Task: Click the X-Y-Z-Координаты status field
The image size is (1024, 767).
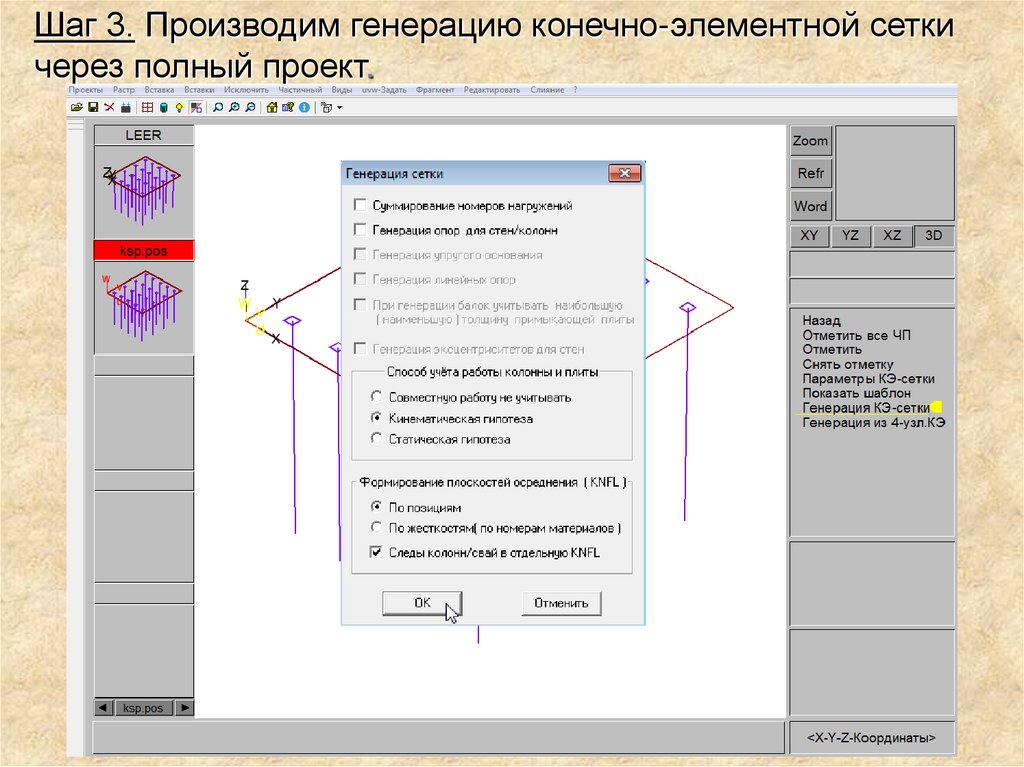Action: click(872, 738)
